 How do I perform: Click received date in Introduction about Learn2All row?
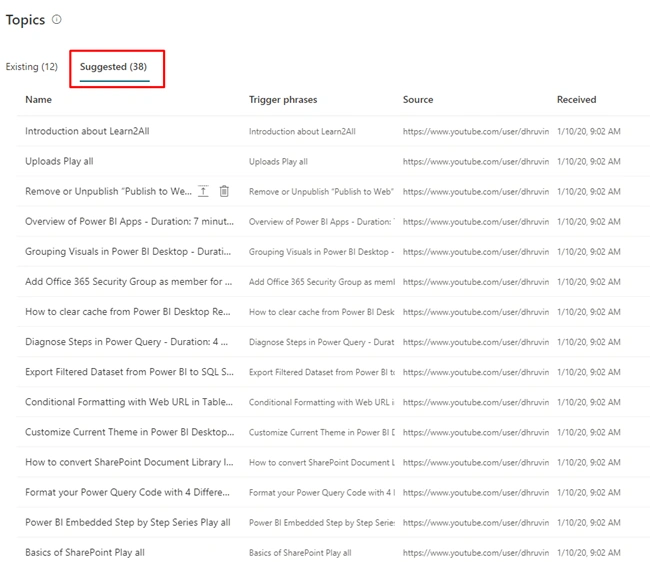[x=589, y=131]
